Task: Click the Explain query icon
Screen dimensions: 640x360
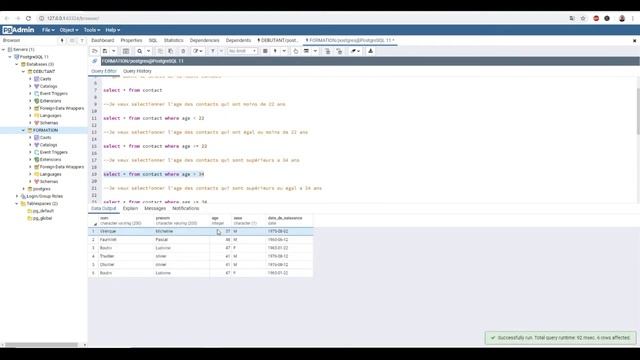Action: pyautogui.click(x=296, y=51)
